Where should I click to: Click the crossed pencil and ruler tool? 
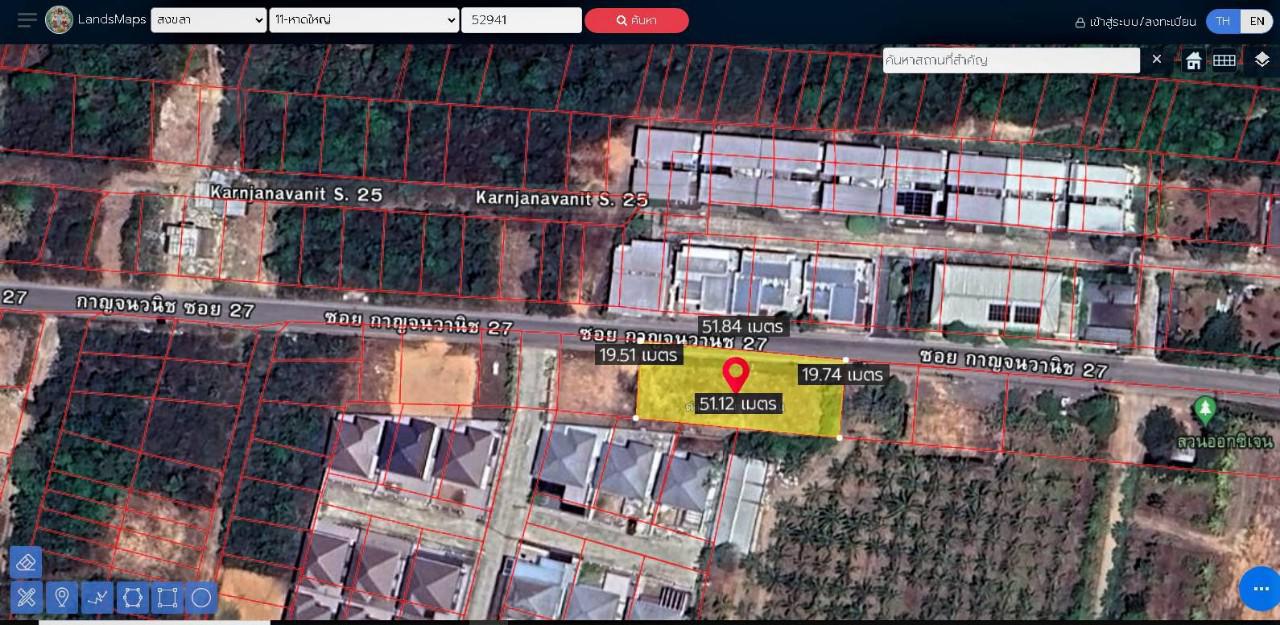click(x=27, y=598)
